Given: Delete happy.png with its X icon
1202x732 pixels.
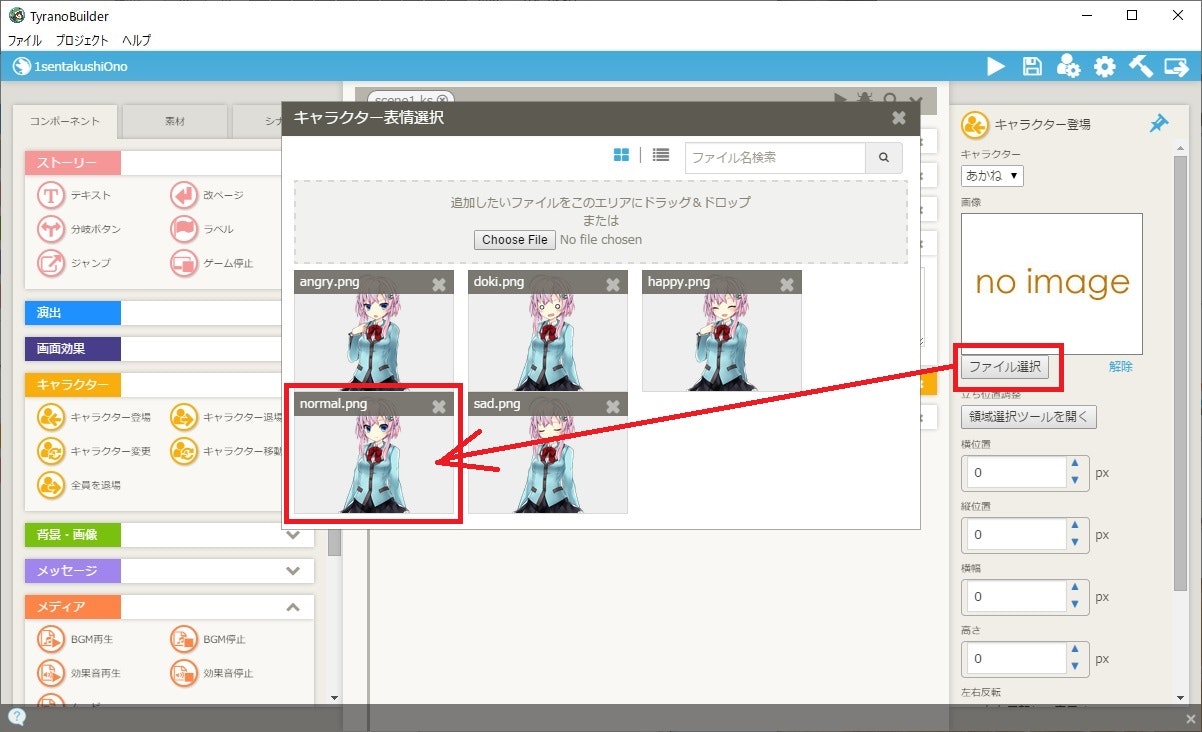Looking at the screenshot, I should pos(787,284).
